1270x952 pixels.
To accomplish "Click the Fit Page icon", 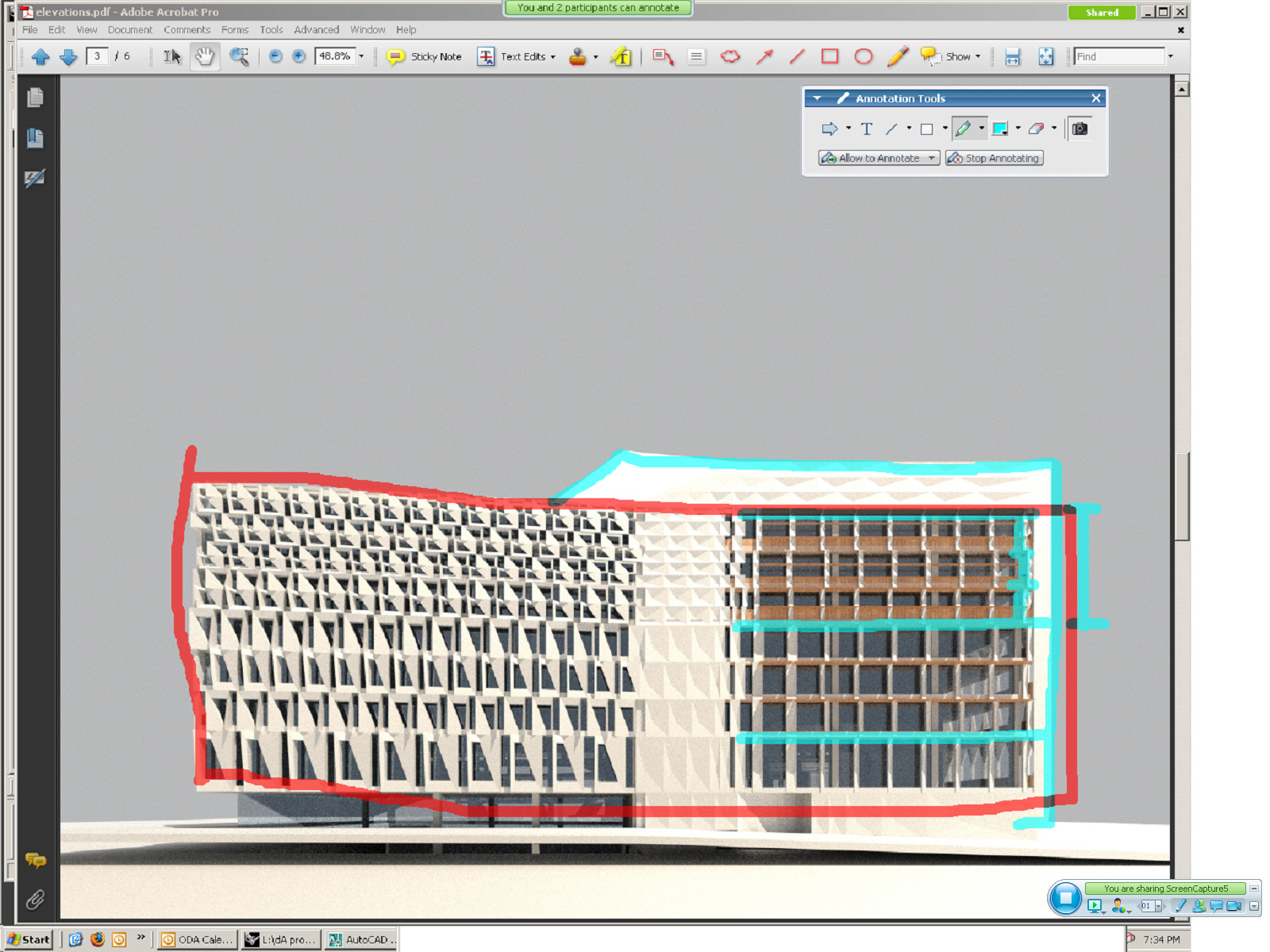I will click(1046, 56).
